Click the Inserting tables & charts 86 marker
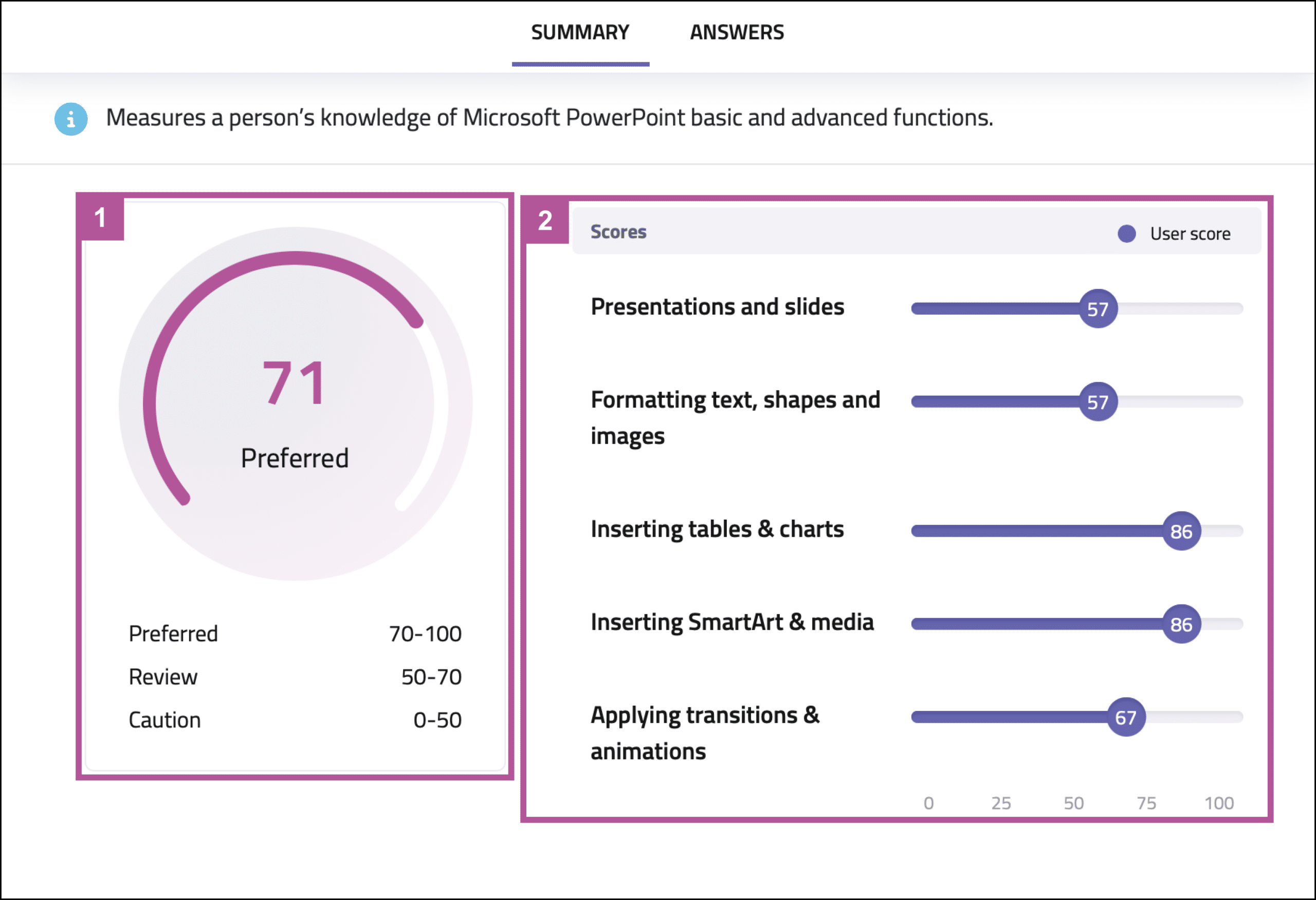This screenshot has height=900, width=1316. pyautogui.click(x=1181, y=530)
